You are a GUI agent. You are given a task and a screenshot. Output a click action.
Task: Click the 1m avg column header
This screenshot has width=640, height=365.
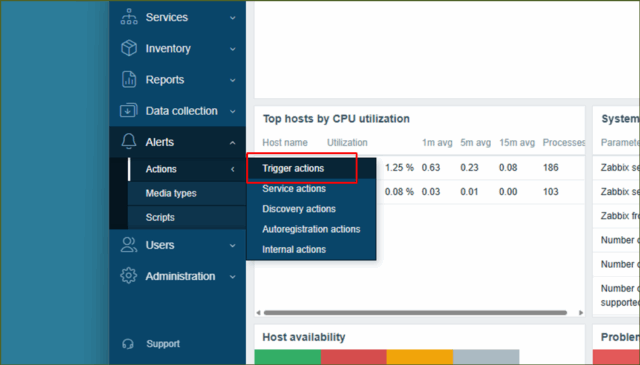[x=437, y=142]
